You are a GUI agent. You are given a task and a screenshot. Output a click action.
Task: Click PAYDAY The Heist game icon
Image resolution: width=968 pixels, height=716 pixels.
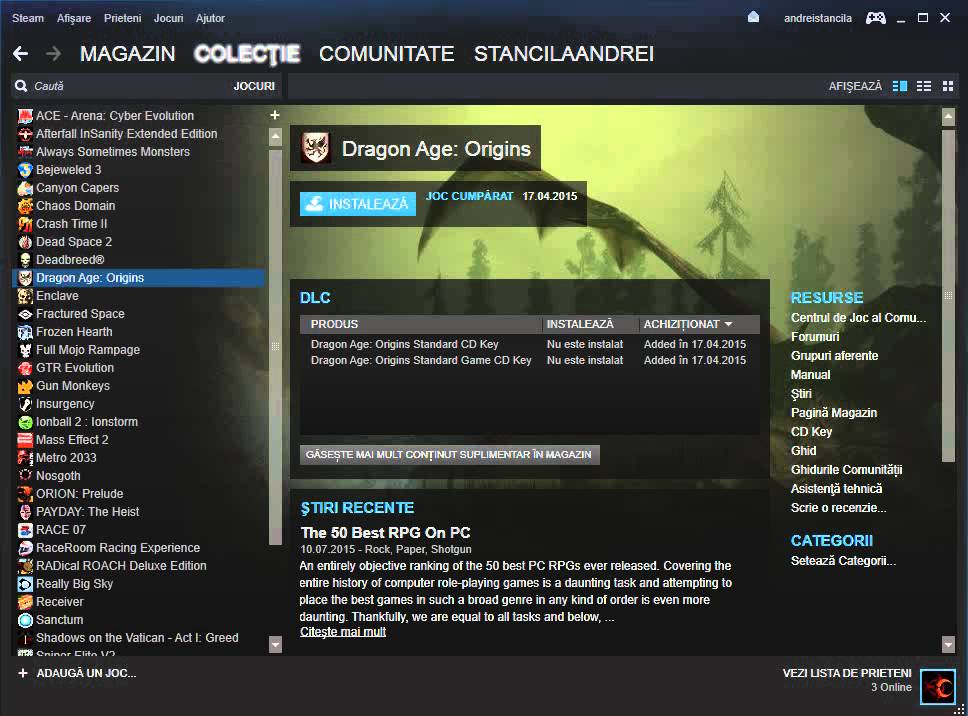point(25,512)
